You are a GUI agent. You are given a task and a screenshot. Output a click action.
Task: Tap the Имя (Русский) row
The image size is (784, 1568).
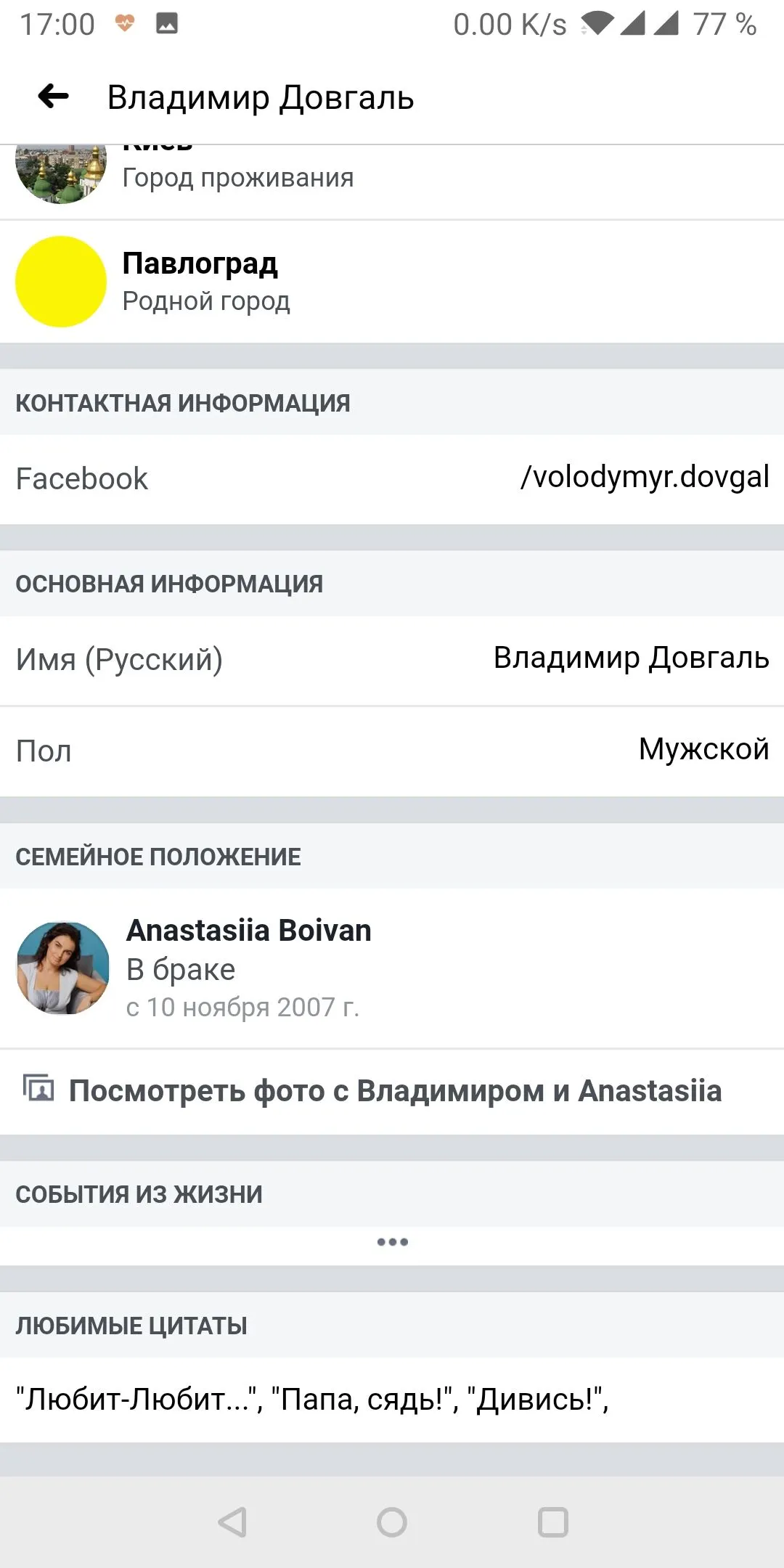(392, 659)
